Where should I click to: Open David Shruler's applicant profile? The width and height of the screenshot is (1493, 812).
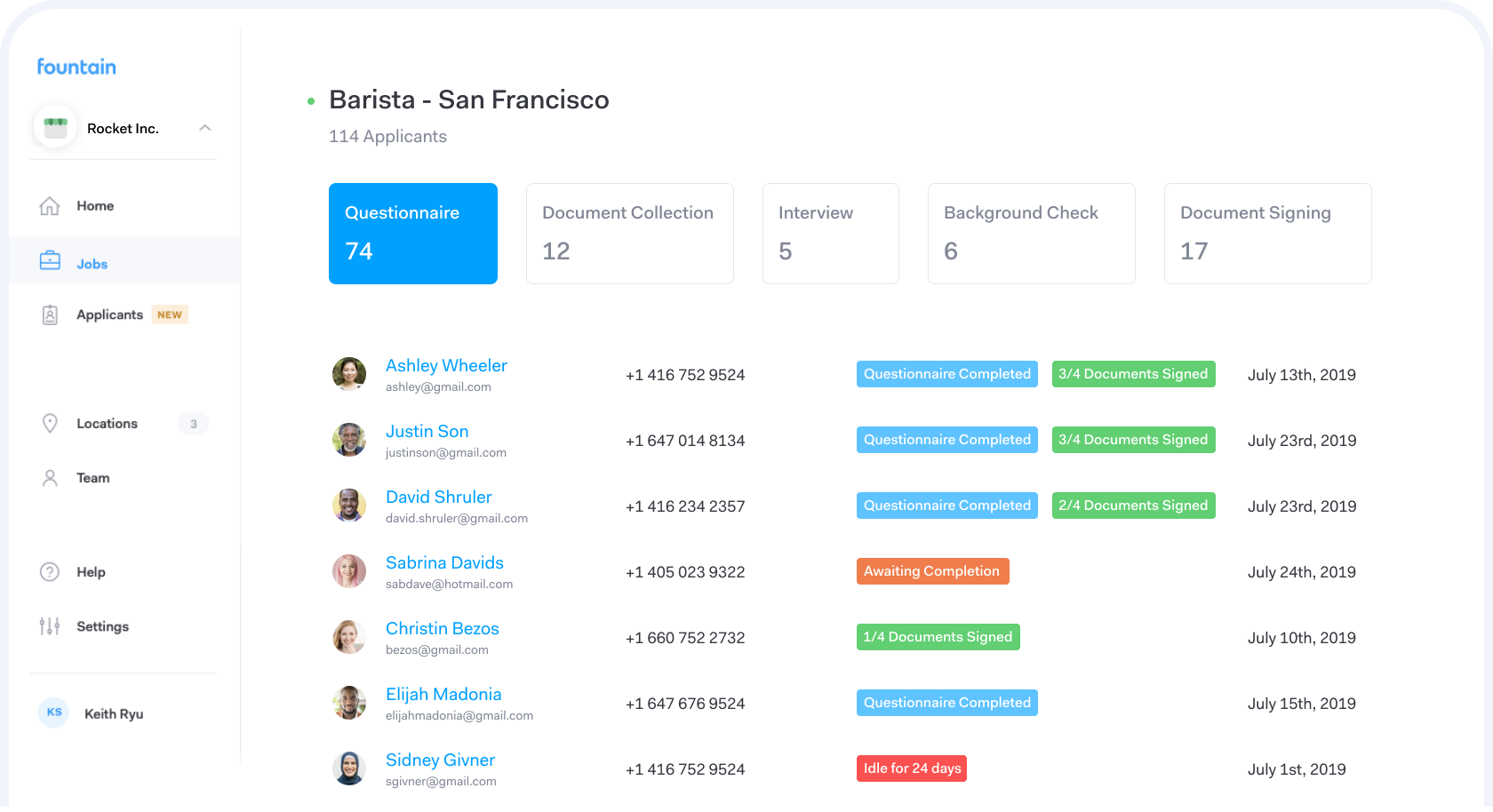(438, 497)
